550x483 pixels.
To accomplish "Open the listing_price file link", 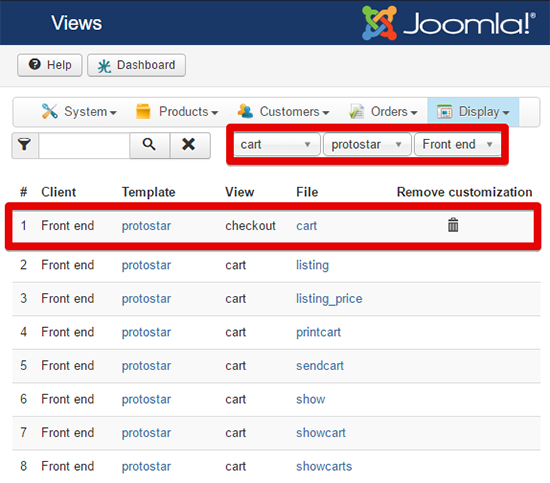I will click(x=329, y=299).
